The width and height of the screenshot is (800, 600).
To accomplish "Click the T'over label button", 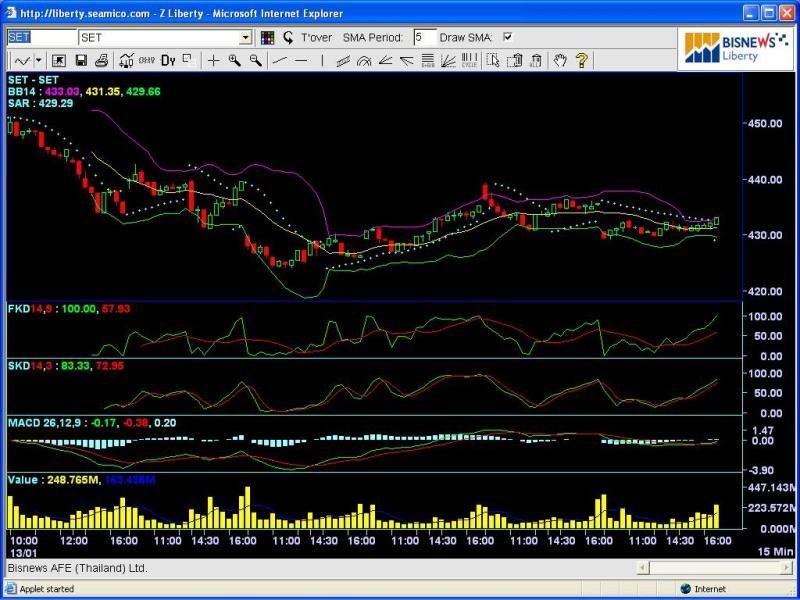I will click(316, 37).
